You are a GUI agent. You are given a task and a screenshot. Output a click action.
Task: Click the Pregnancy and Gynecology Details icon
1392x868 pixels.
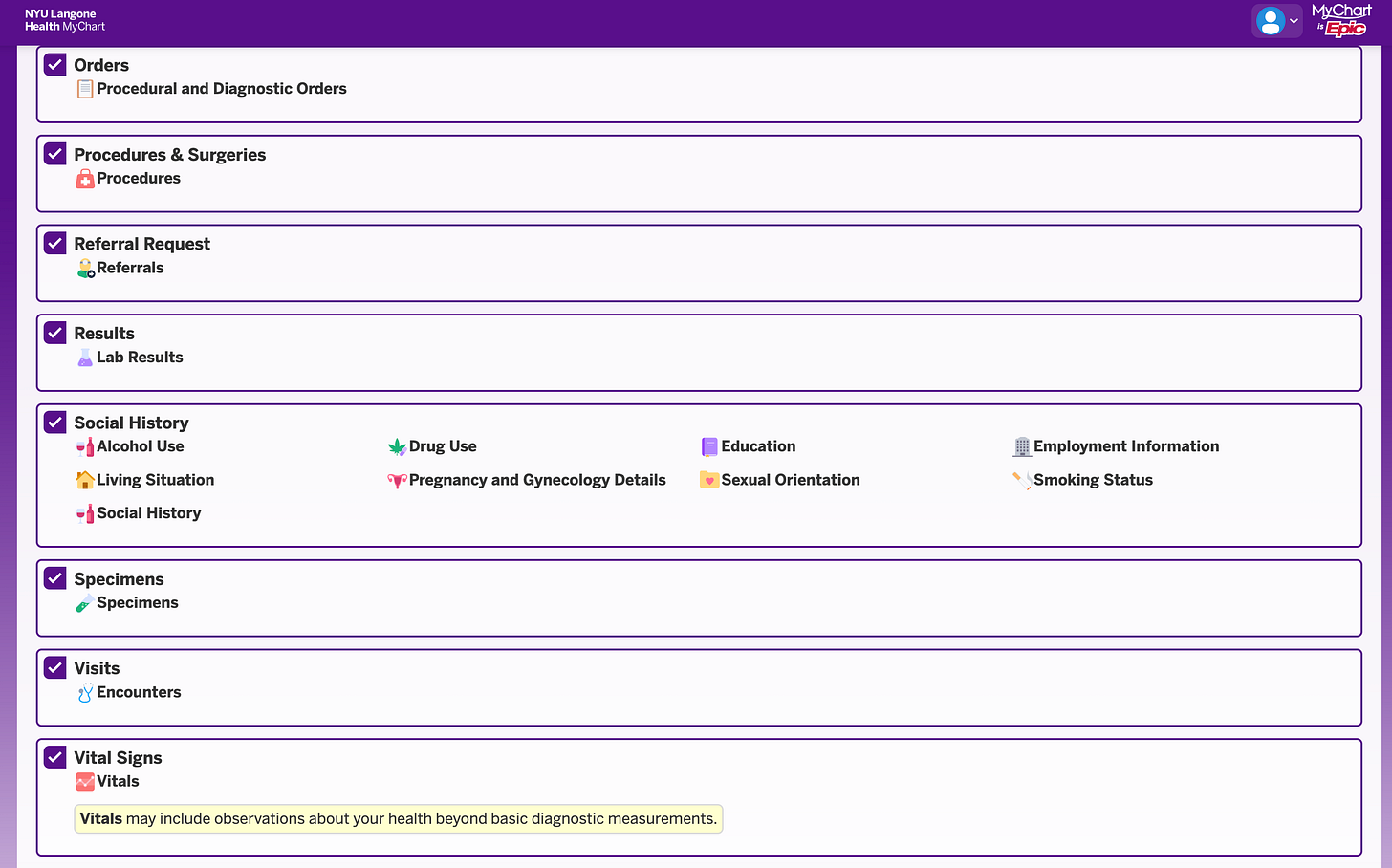point(398,480)
